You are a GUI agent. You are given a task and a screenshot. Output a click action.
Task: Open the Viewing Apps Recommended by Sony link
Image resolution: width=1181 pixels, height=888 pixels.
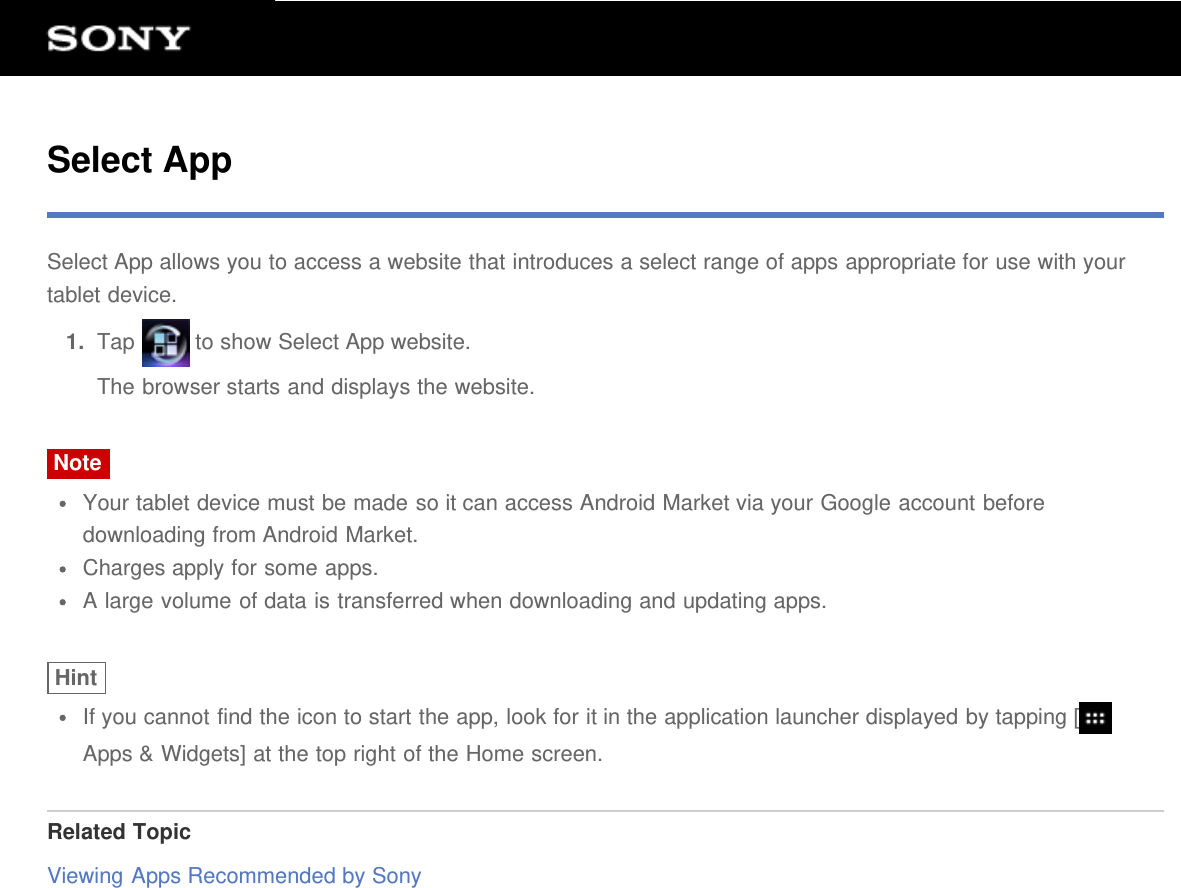click(x=234, y=875)
